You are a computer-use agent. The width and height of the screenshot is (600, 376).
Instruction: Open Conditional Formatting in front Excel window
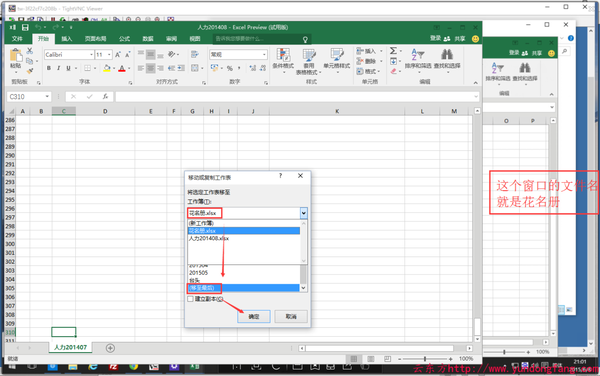tap(283, 60)
